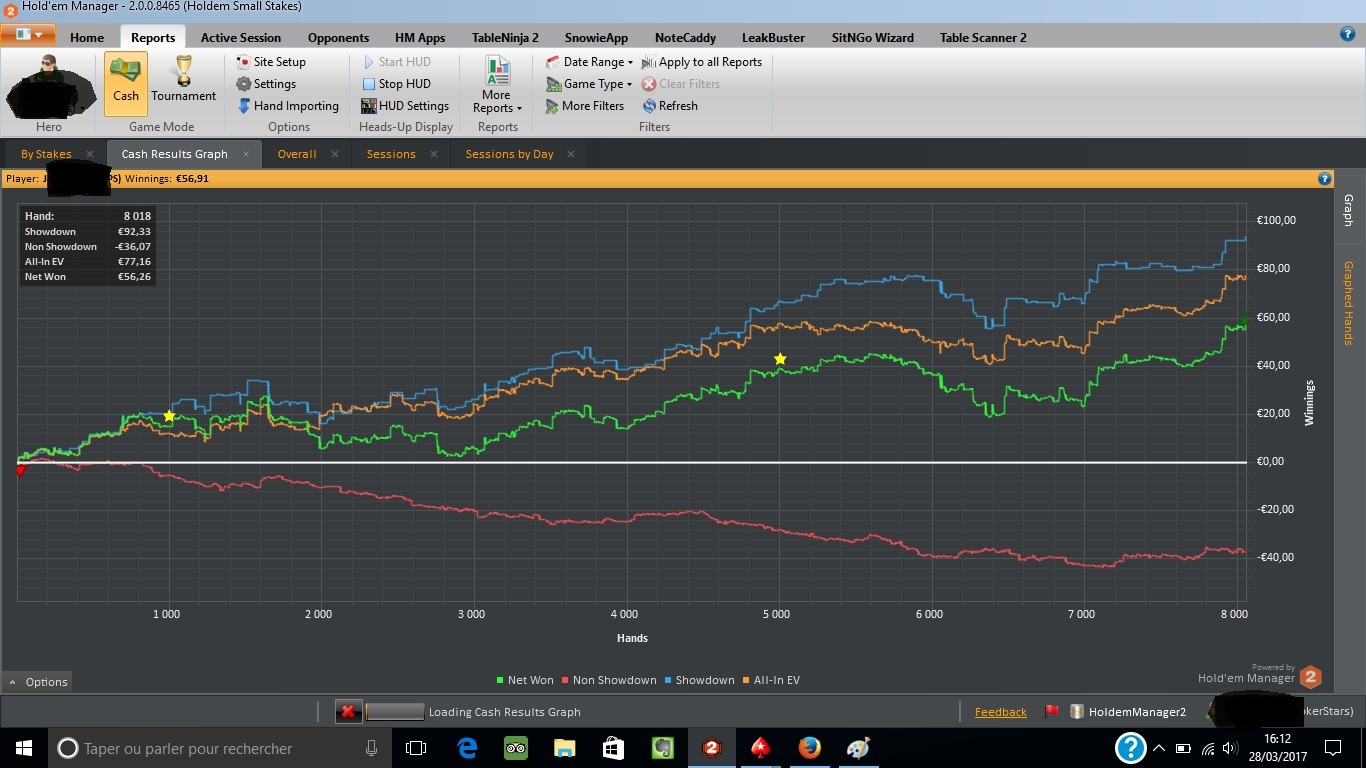Image resolution: width=1366 pixels, height=768 pixels.
Task: Click Apply to all Reports
Action: (x=702, y=62)
